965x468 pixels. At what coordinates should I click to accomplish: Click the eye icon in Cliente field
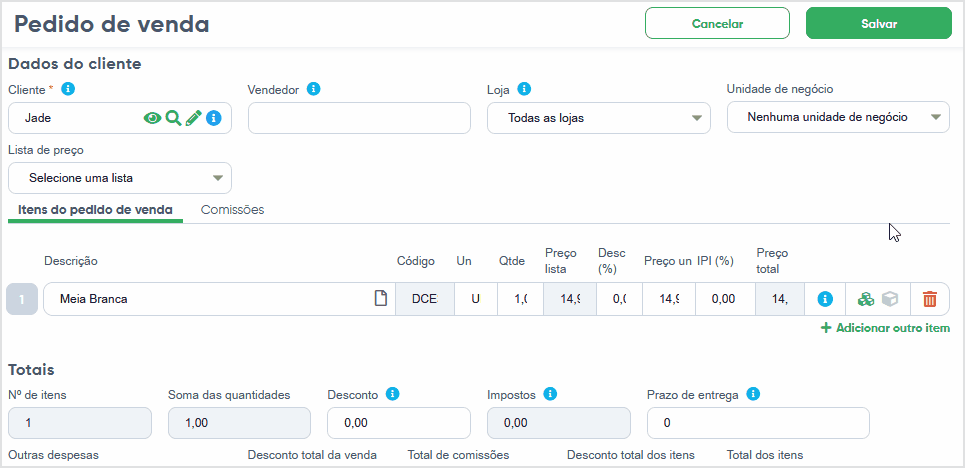(x=152, y=118)
